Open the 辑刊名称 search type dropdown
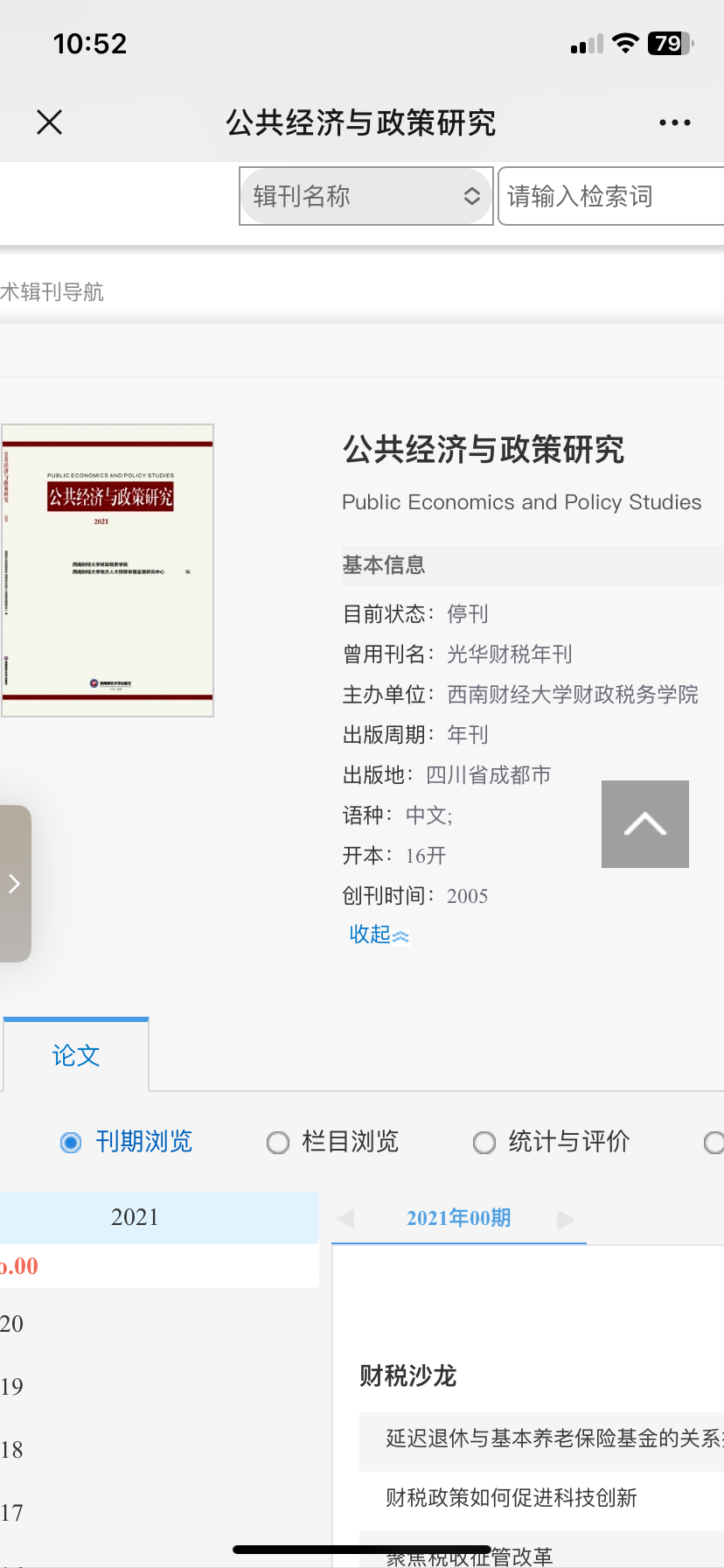The image size is (724, 1568). 365,196
